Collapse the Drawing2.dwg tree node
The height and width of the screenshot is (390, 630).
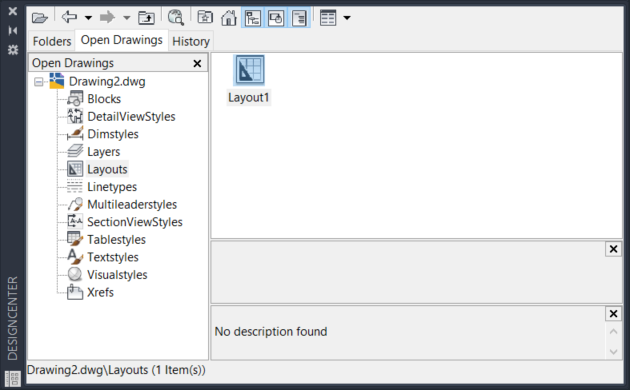[x=39, y=82]
